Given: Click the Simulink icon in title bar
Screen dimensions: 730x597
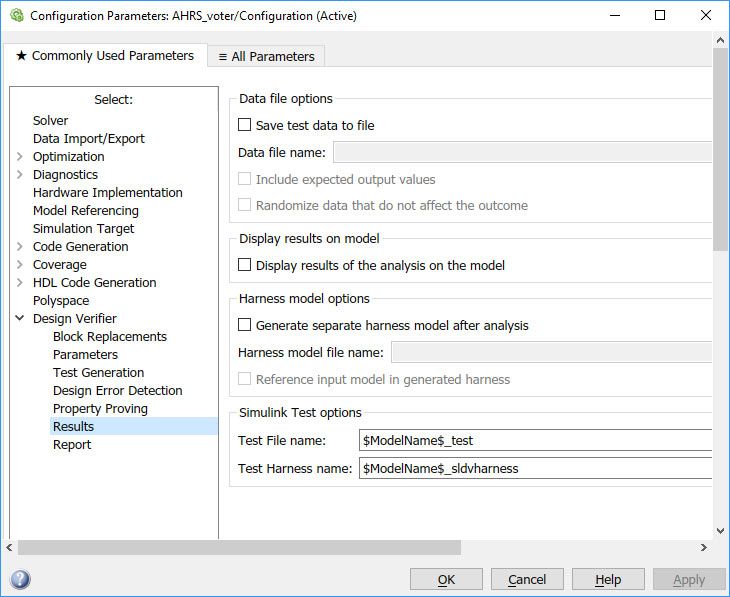Looking at the screenshot, I should pos(16,16).
